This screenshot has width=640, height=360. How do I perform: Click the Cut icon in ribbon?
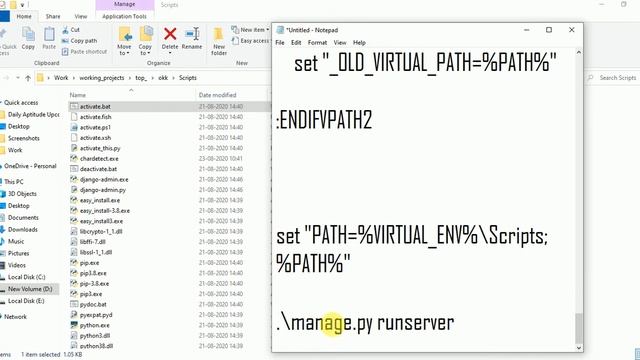(x=65, y=30)
